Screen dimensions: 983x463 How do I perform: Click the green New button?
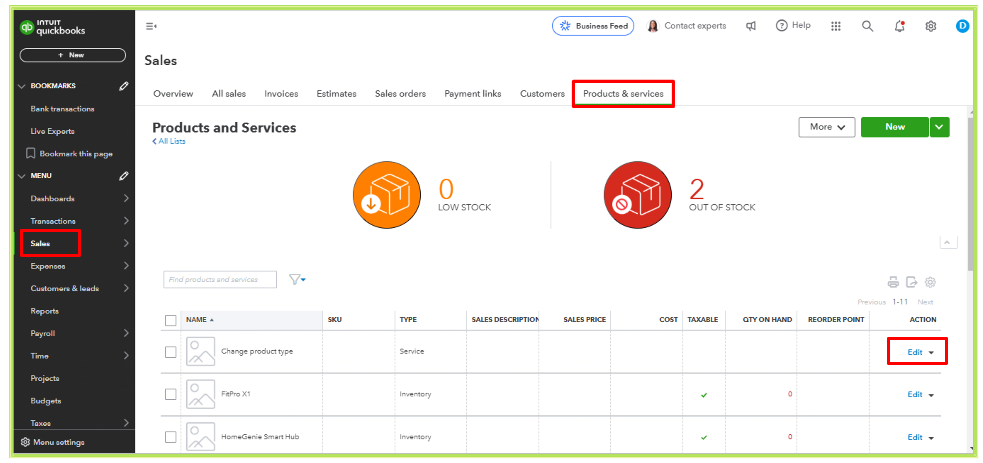[x=895, y=127]
